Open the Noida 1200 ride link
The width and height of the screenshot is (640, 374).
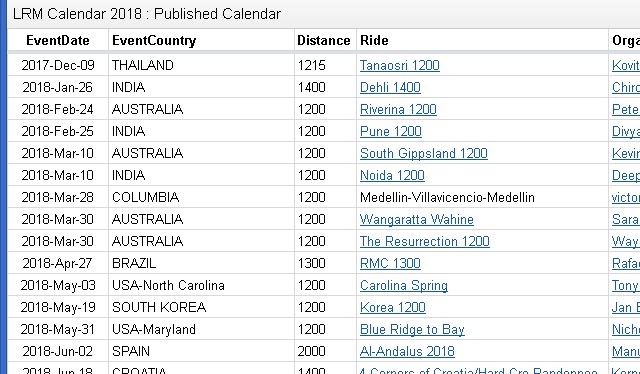coord(392,176)
